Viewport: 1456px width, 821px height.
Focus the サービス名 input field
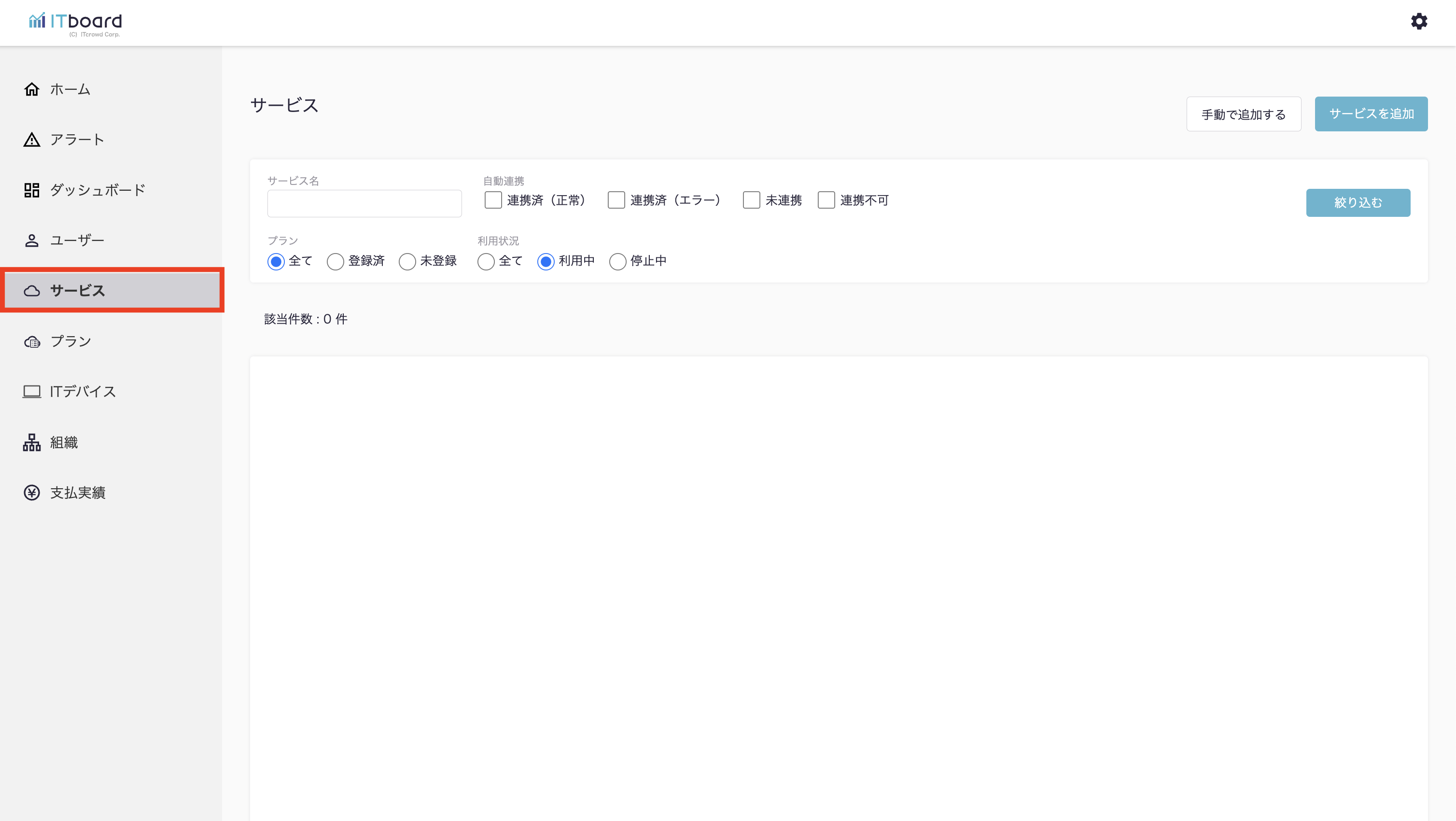tap(364, 203)
